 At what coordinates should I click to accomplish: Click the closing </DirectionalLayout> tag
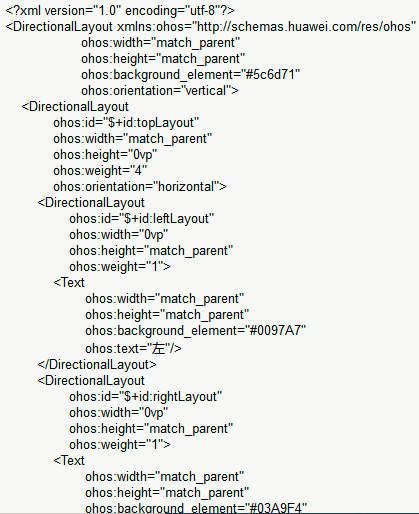[x=97, y=365]
